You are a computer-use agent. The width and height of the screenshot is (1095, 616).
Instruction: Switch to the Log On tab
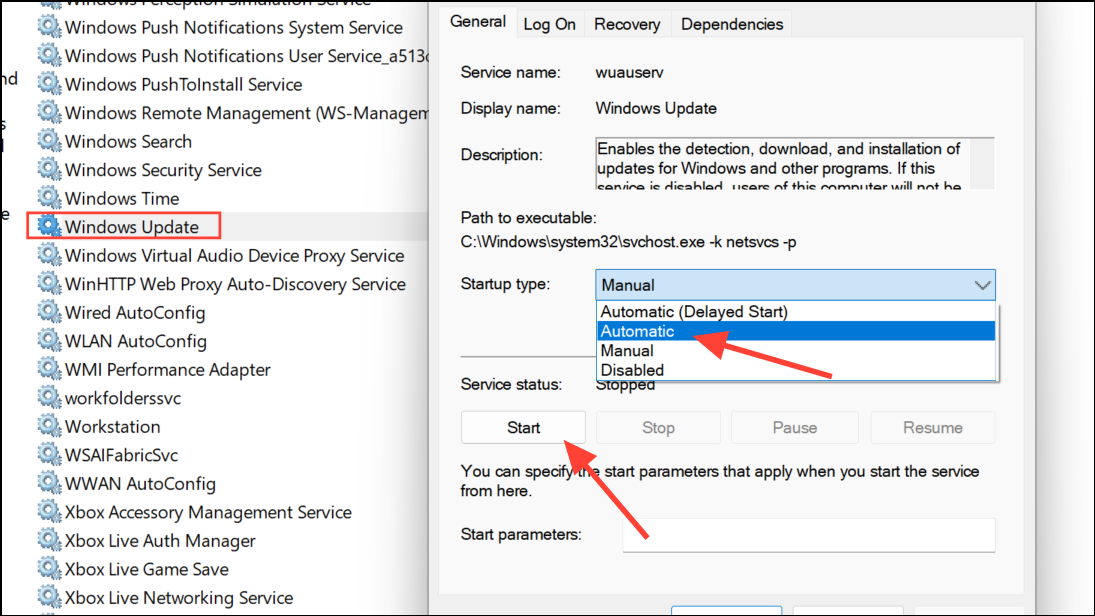[x=550, y=24]
